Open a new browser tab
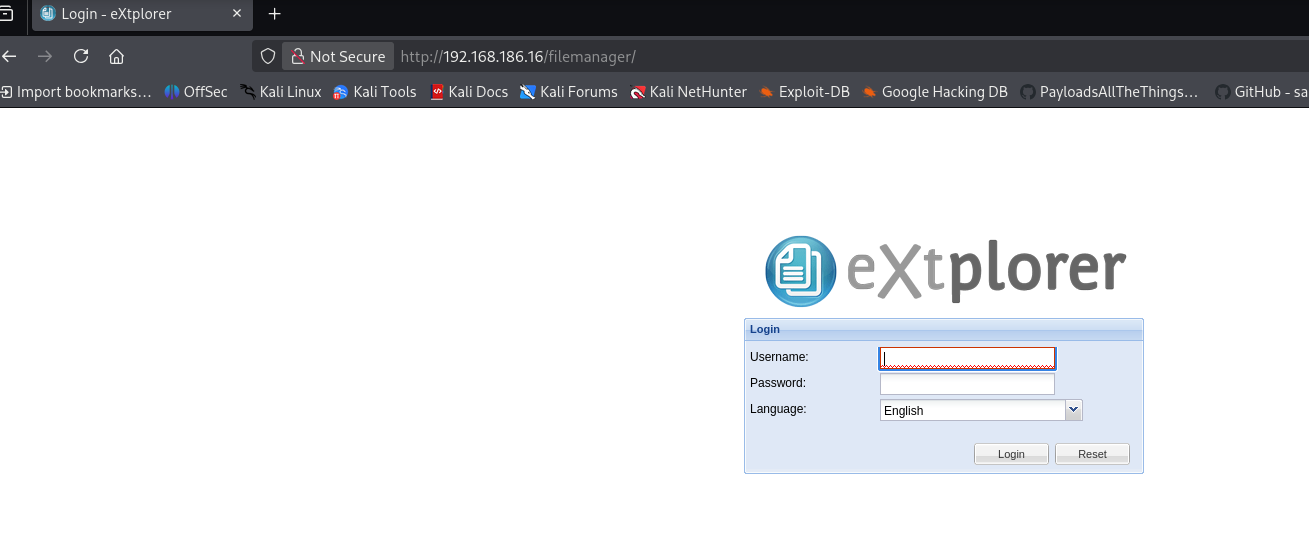 275,14
